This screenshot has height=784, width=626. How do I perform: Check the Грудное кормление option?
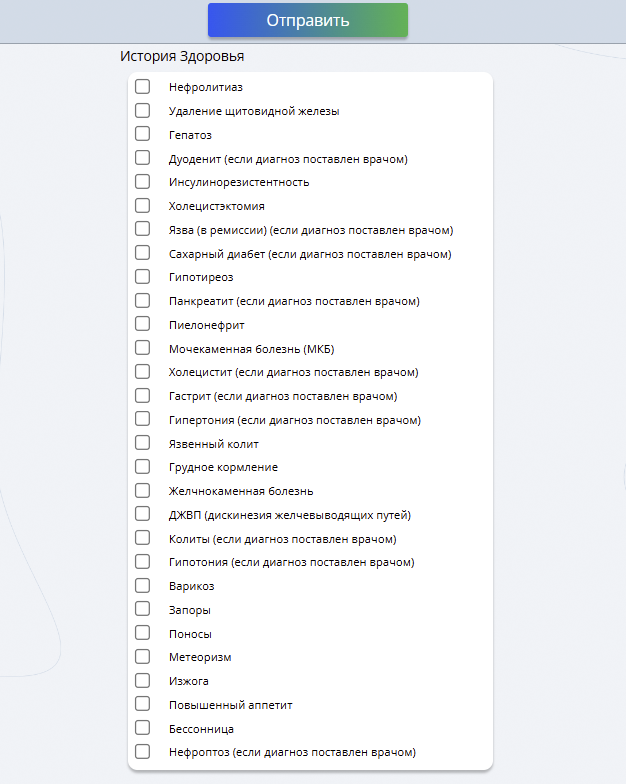coord(142,466)
